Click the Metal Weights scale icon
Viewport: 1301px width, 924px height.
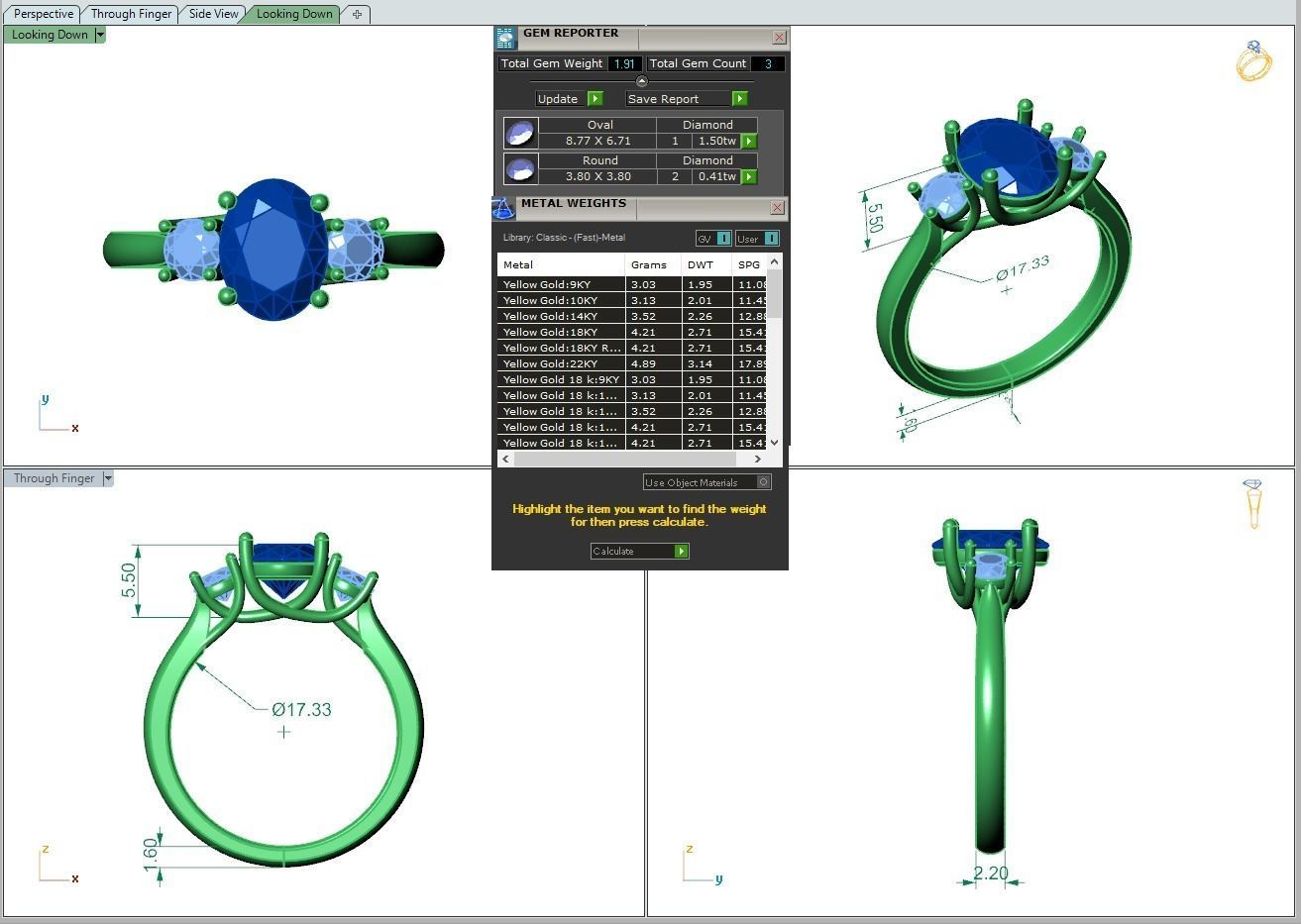(x=503, y=208)
